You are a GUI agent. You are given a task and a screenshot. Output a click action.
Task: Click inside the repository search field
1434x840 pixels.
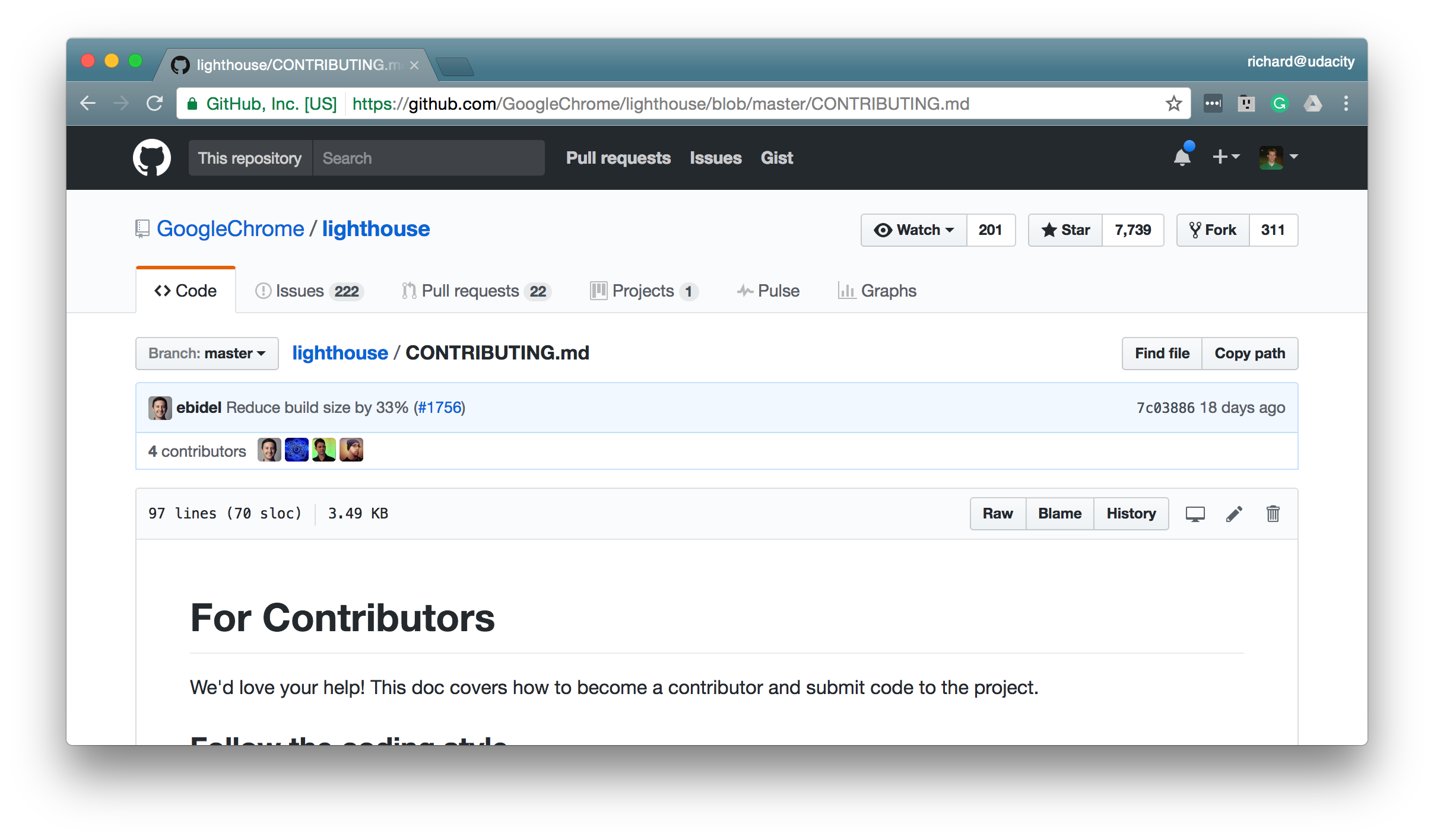[429, 158]
